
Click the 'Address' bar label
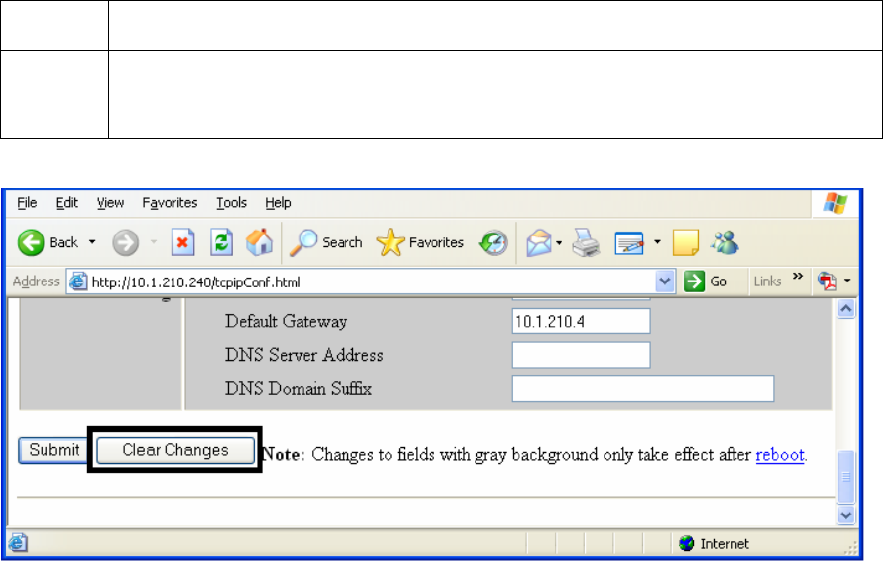point(36,281)
